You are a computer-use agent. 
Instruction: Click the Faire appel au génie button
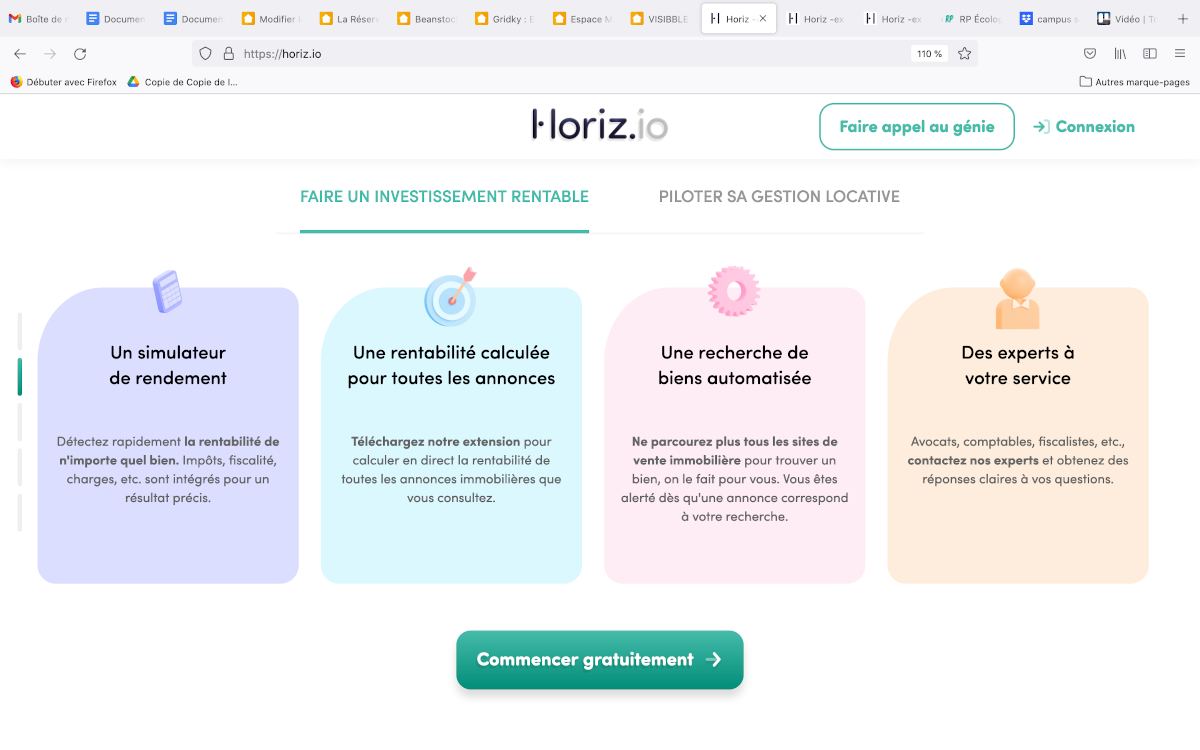click(917, 127)
